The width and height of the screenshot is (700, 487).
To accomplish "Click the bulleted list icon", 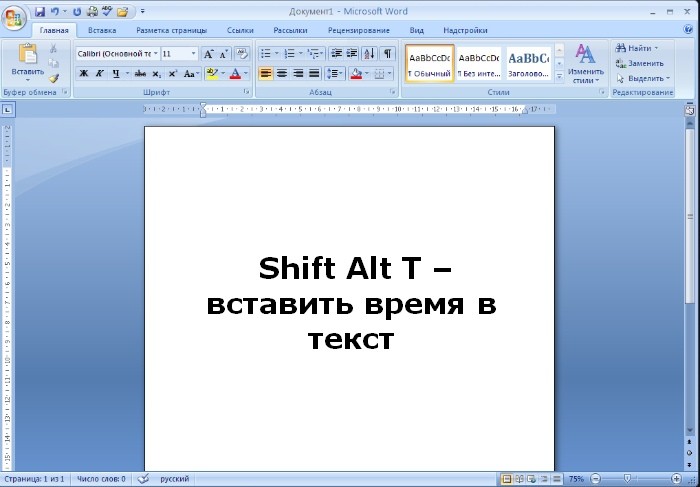I will point(266,54).
